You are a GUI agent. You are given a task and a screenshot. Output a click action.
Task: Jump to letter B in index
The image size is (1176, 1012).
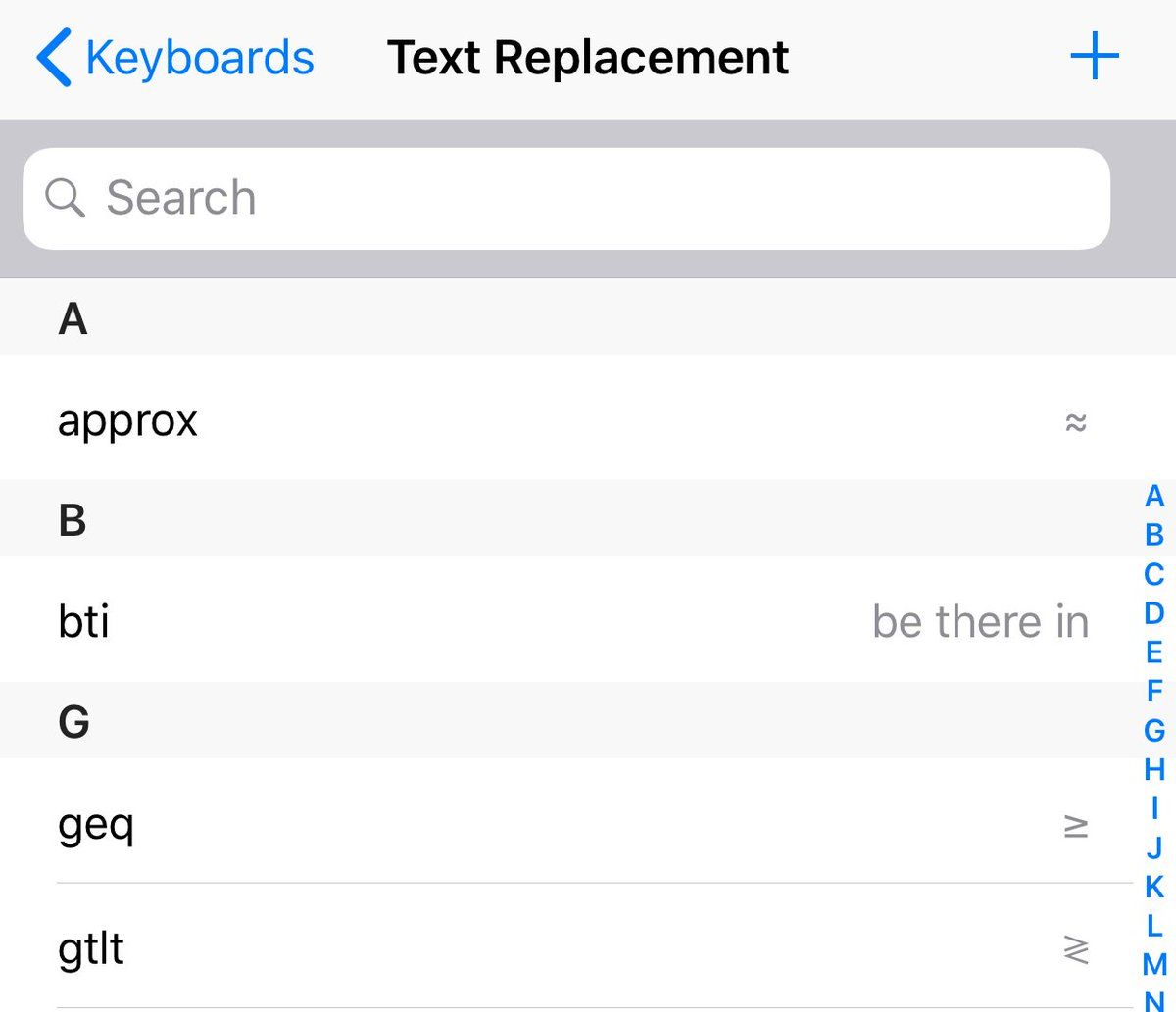(1154, 535)
